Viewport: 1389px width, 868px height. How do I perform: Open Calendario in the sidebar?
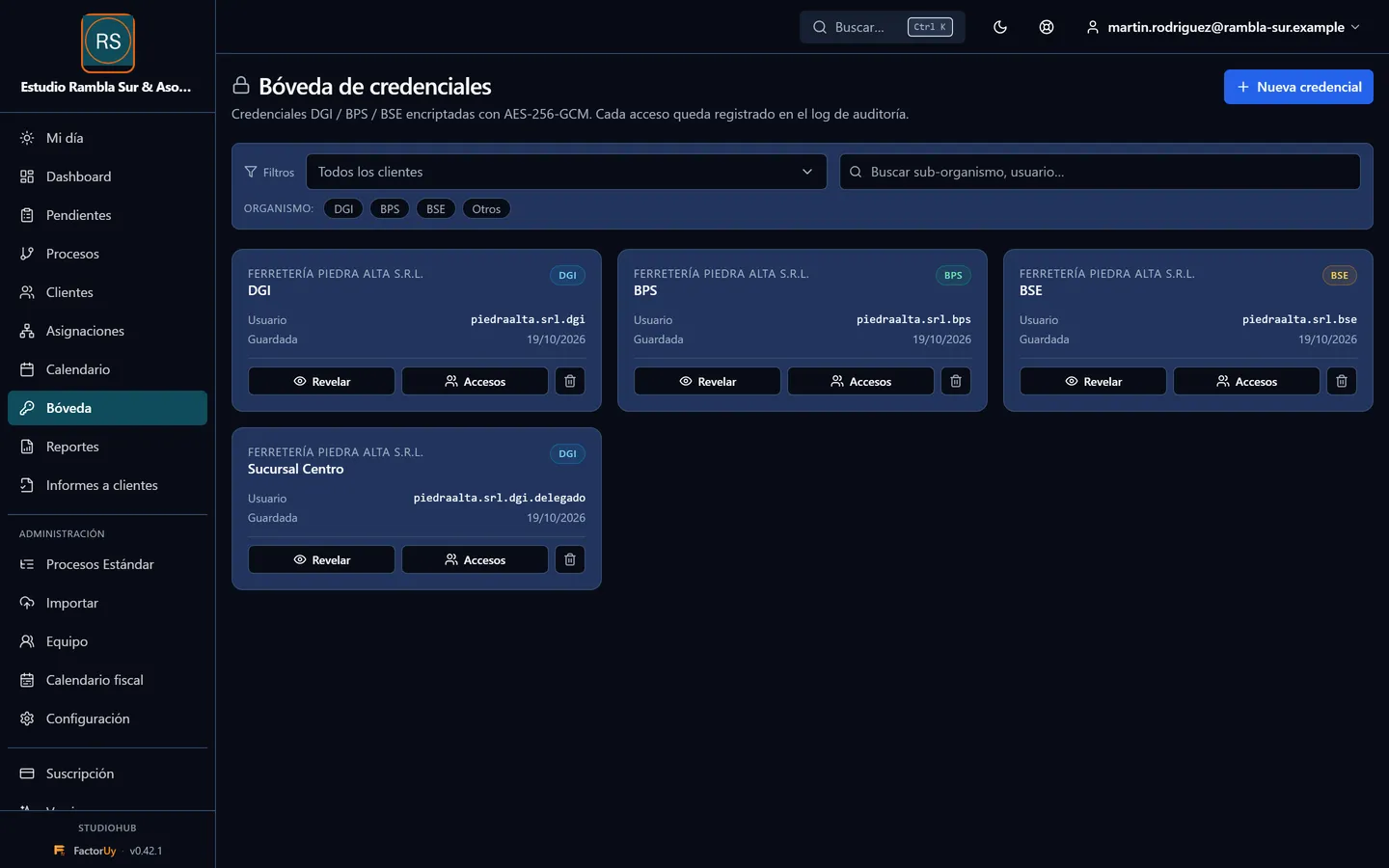click(107, 369)
